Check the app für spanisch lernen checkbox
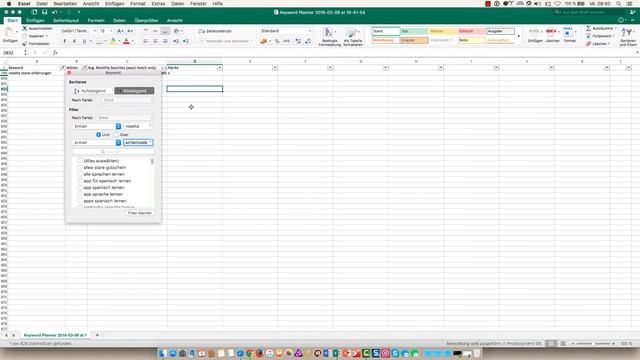The height and width of the screenshot is (360, 640). 80,181
